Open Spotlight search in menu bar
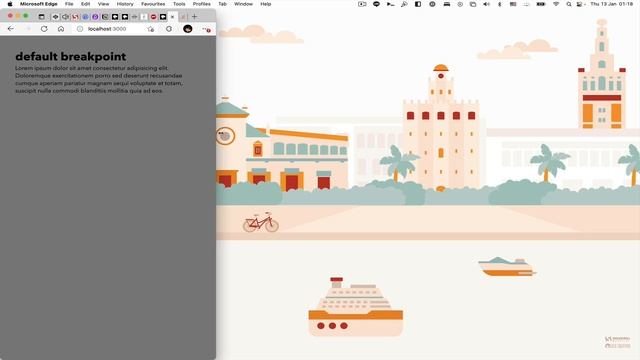The image size is (640, 360). click(569, 4)
